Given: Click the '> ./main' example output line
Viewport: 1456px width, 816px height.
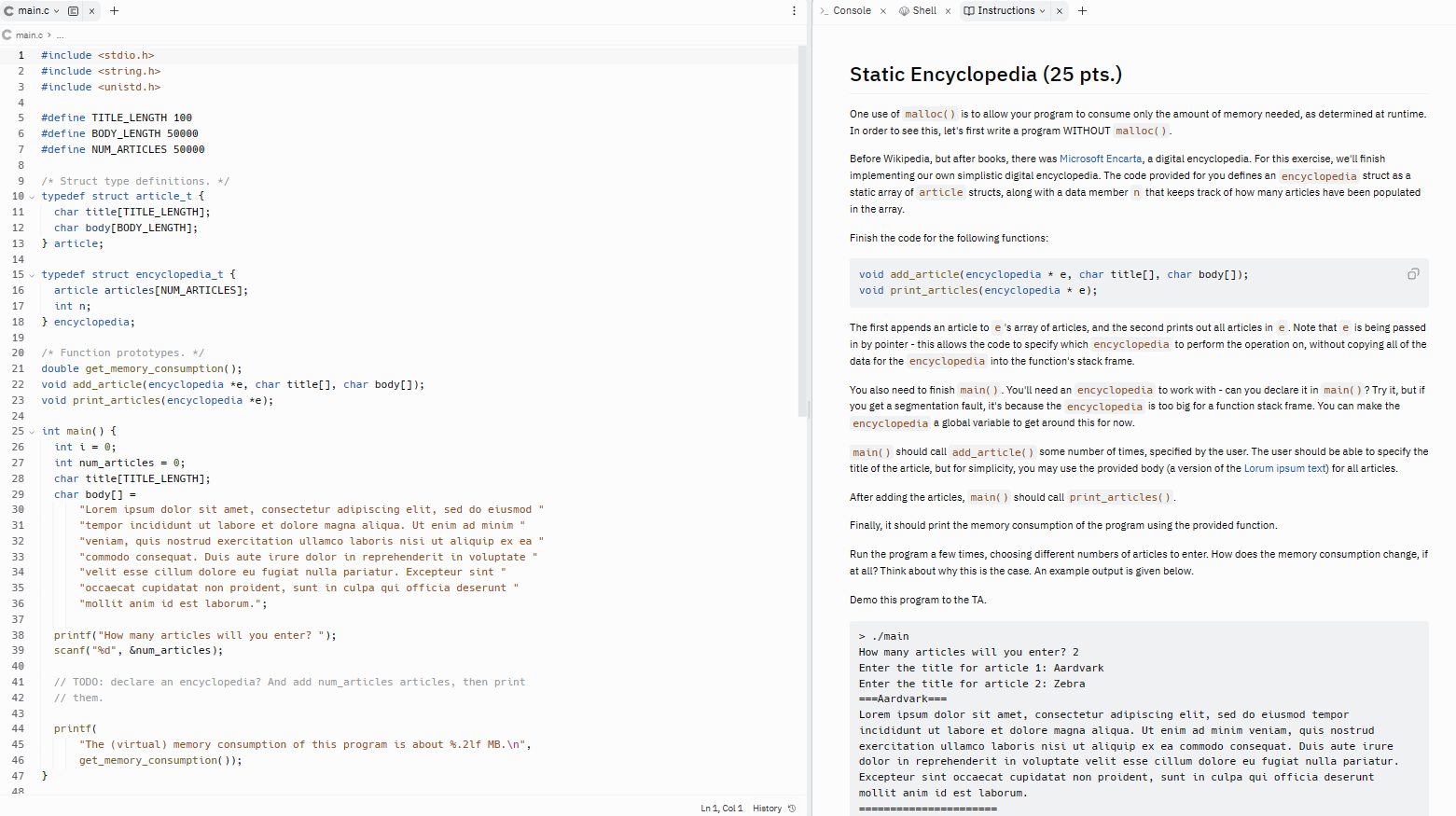Looking at the screenshot, I should [x=883, y=636].
